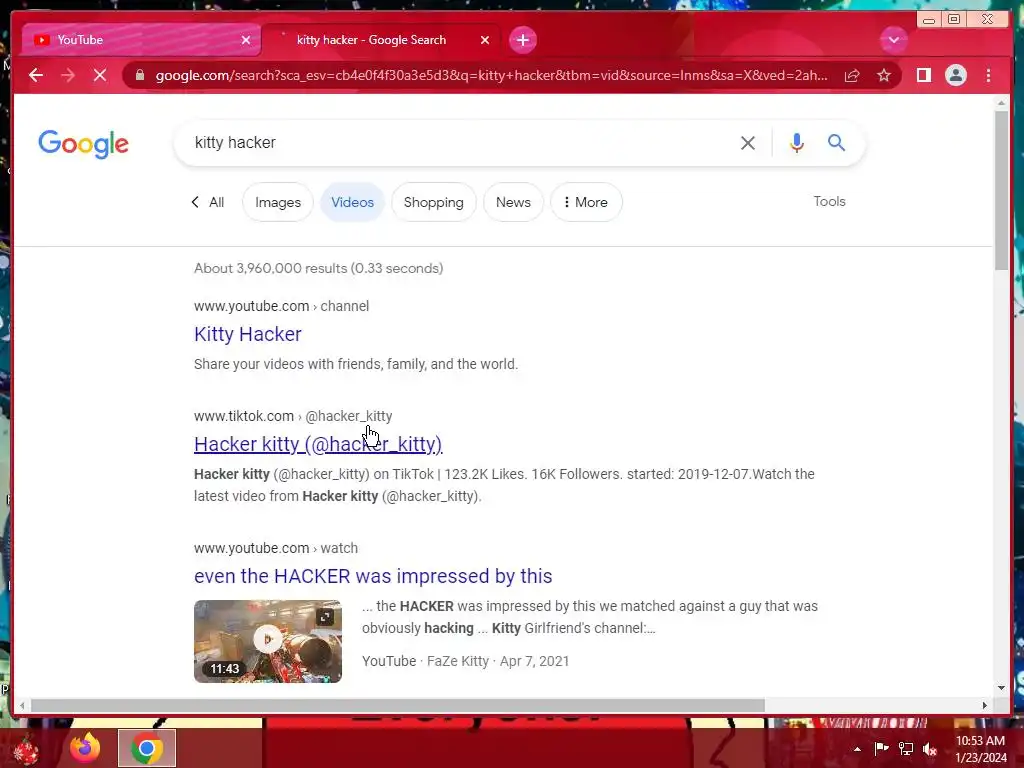The image size is (1024, 768).
Task: Click scroll left arrow on horizontal scrollbar
Action: coord(22,705)
